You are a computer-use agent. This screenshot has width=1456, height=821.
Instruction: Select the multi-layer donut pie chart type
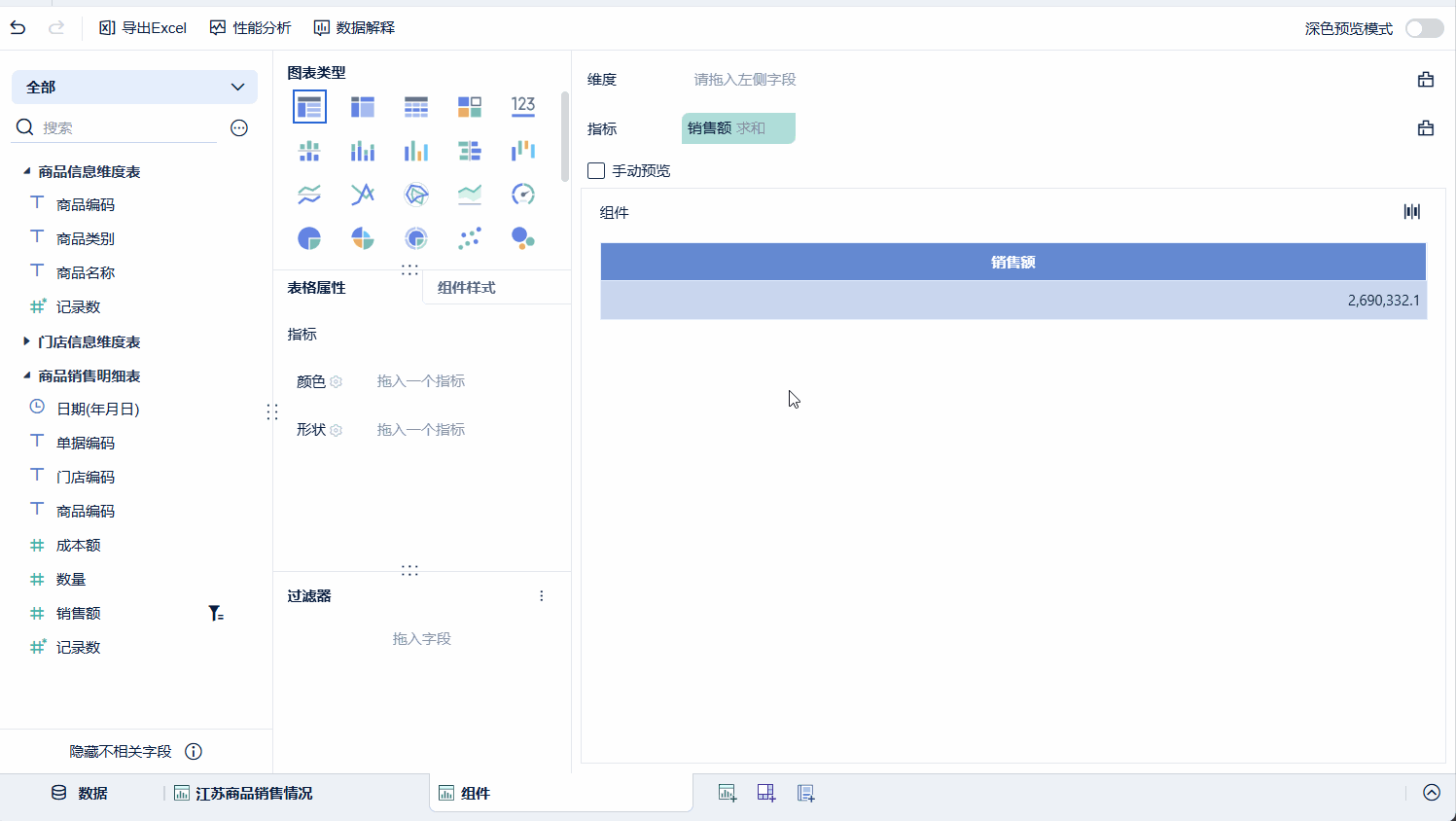pyautogui.click(x=416, y=238)
